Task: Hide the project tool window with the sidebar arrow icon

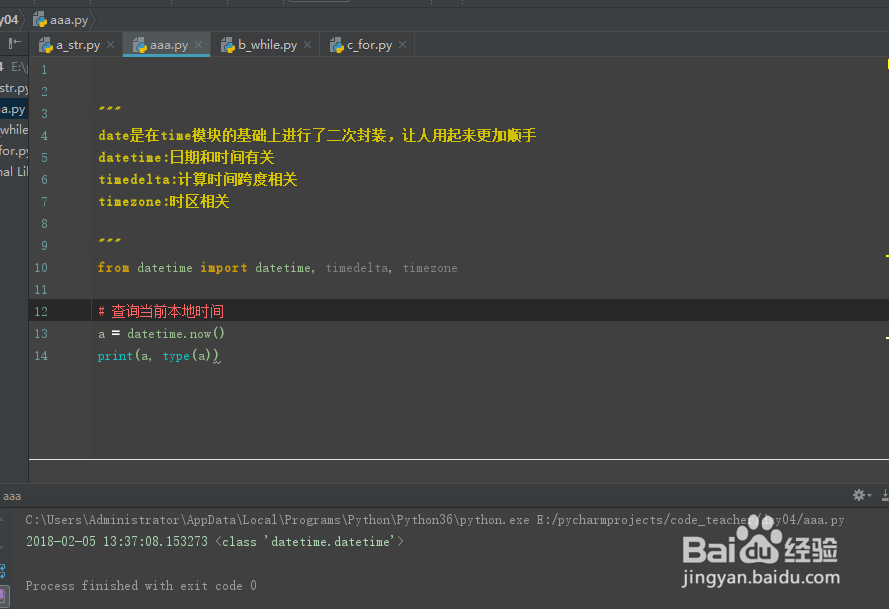Action: pyautogui.click(x=14, y=43)
